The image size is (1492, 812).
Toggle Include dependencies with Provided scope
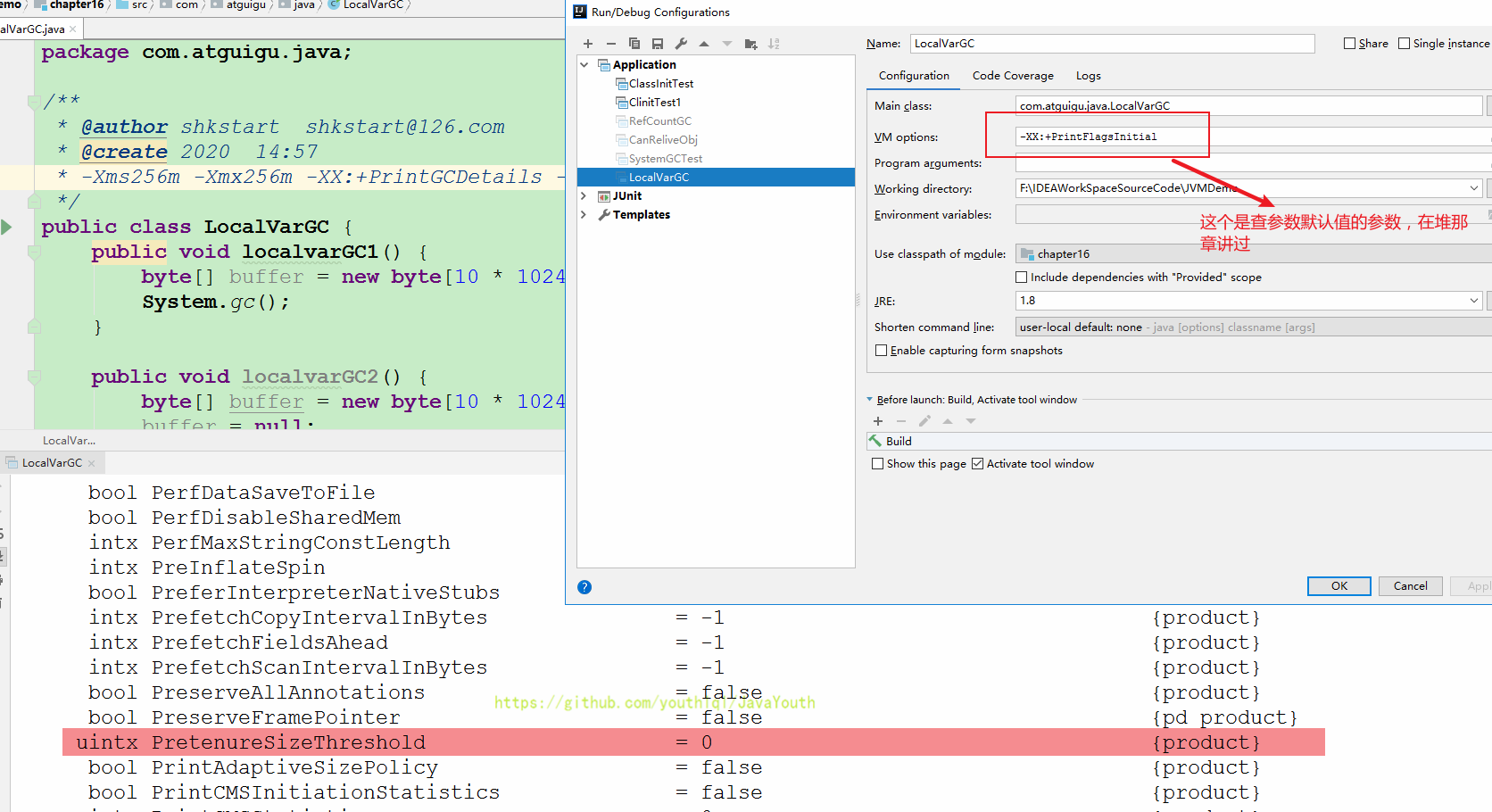pos(1022,278)
